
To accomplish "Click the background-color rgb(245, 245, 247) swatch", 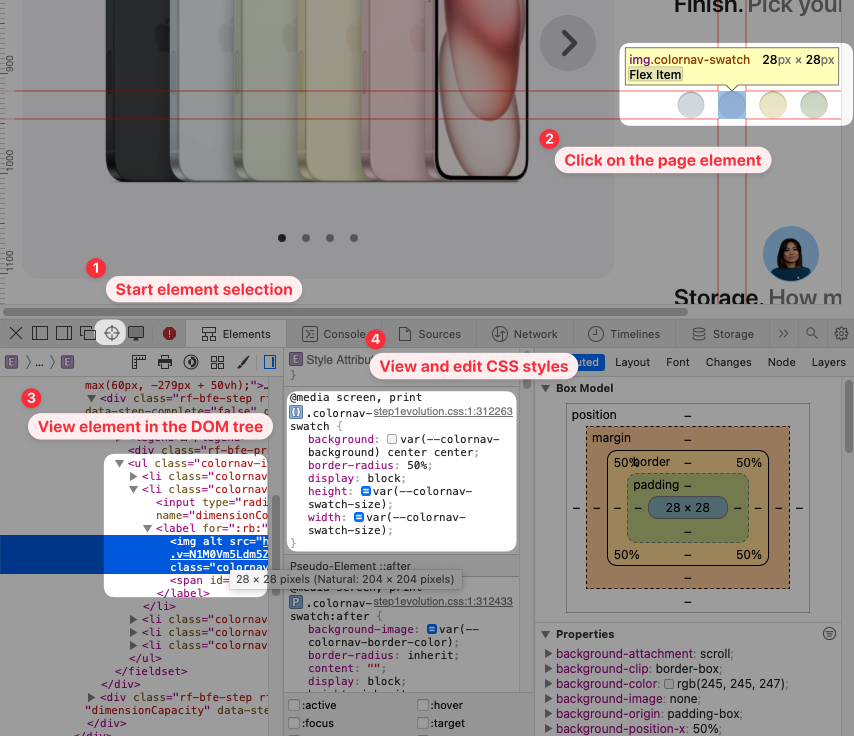I will pyautogui.click(x=669, y=684).
